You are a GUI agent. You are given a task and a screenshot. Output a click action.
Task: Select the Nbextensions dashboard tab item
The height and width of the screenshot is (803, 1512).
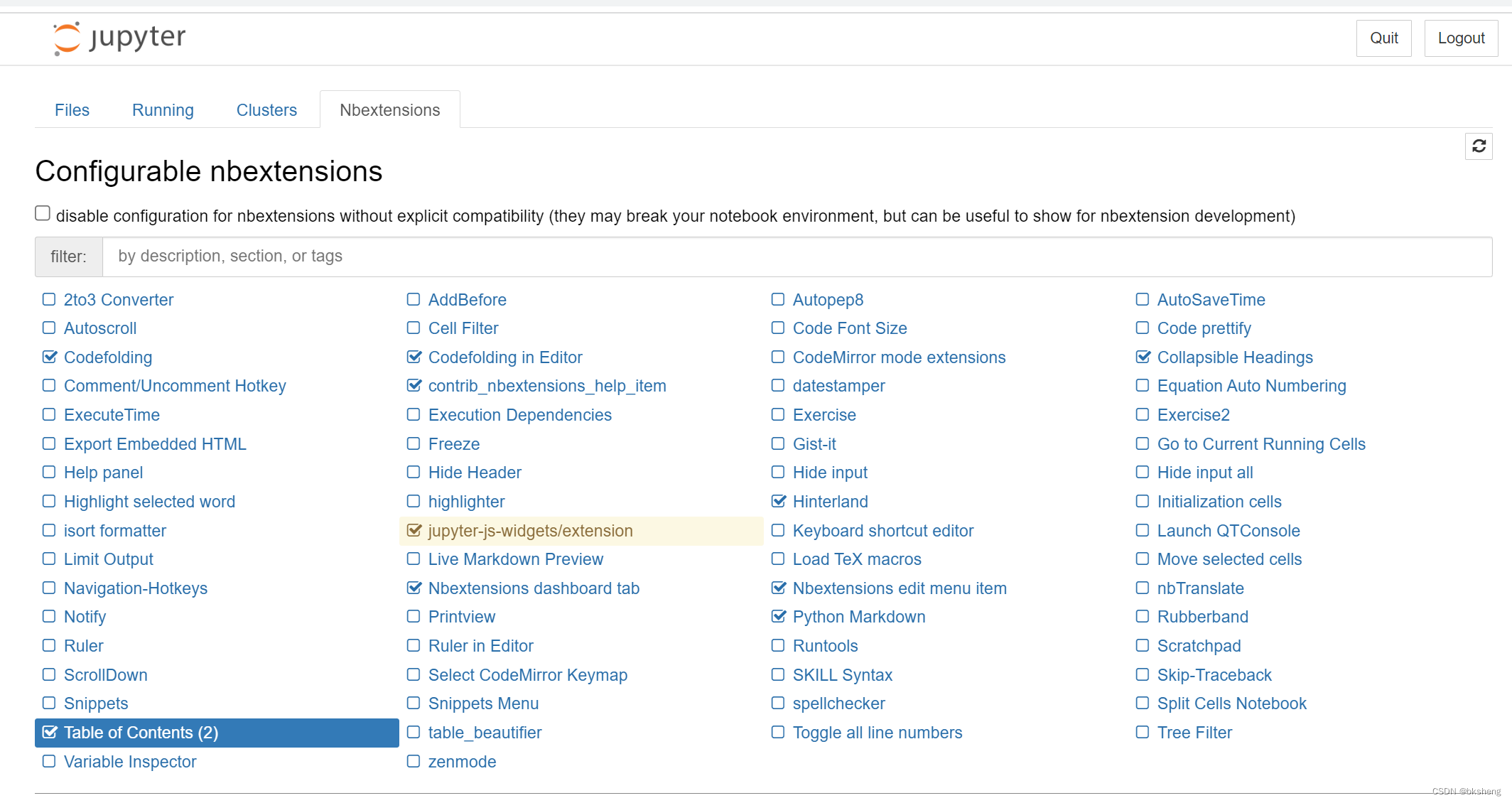534,588
